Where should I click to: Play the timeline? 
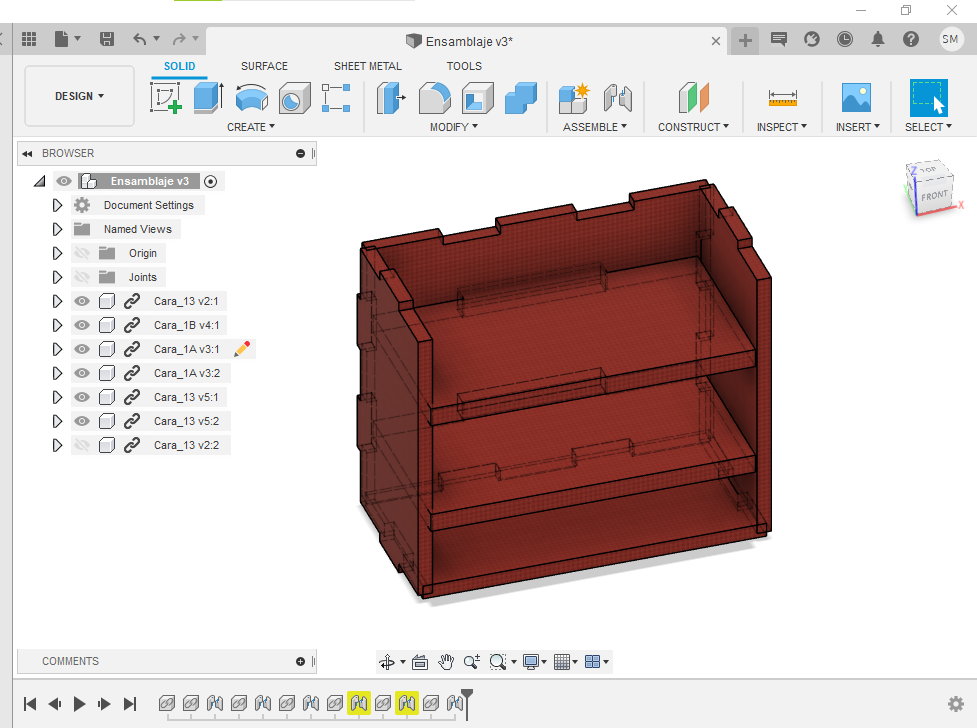coord(79,704)
